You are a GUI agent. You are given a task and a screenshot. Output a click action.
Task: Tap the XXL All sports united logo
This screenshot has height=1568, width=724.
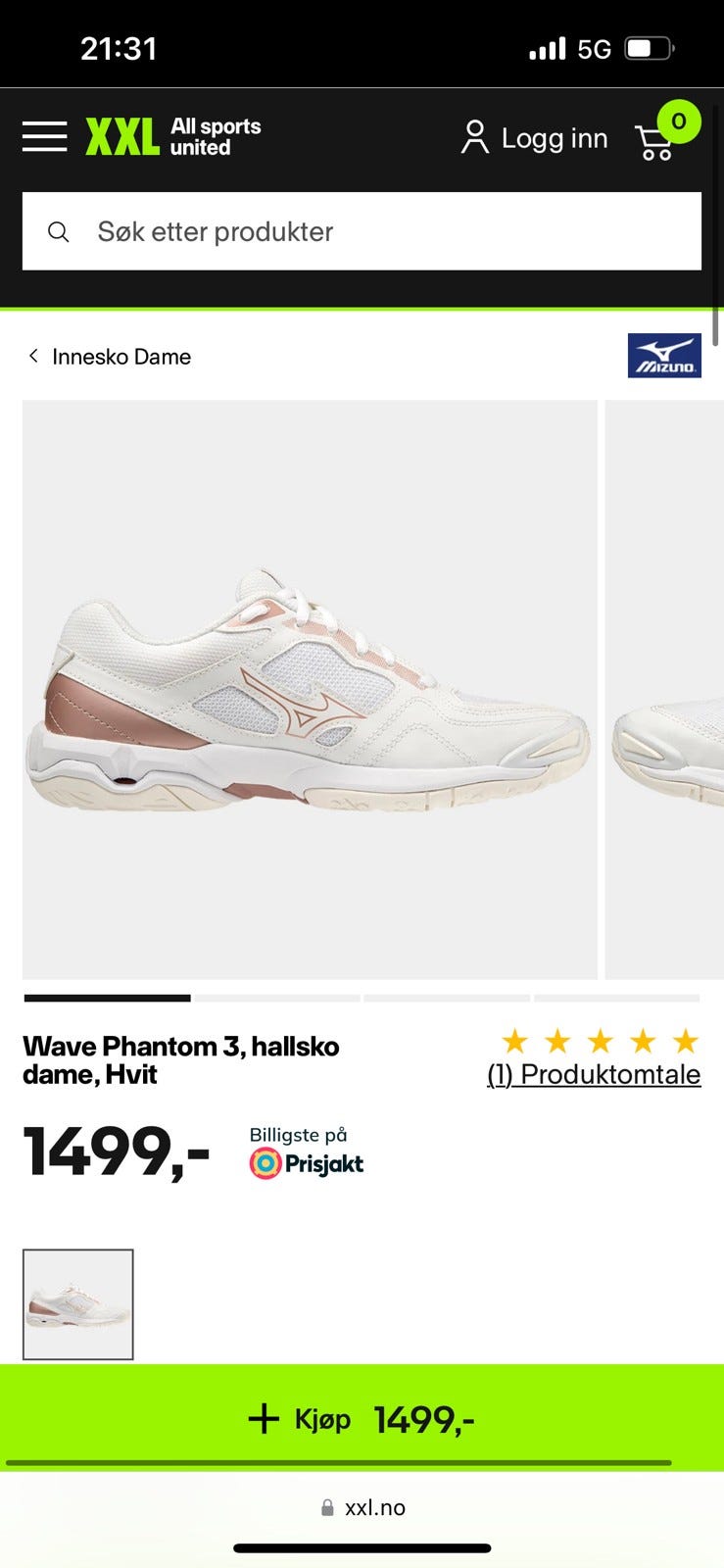(173, 137)
